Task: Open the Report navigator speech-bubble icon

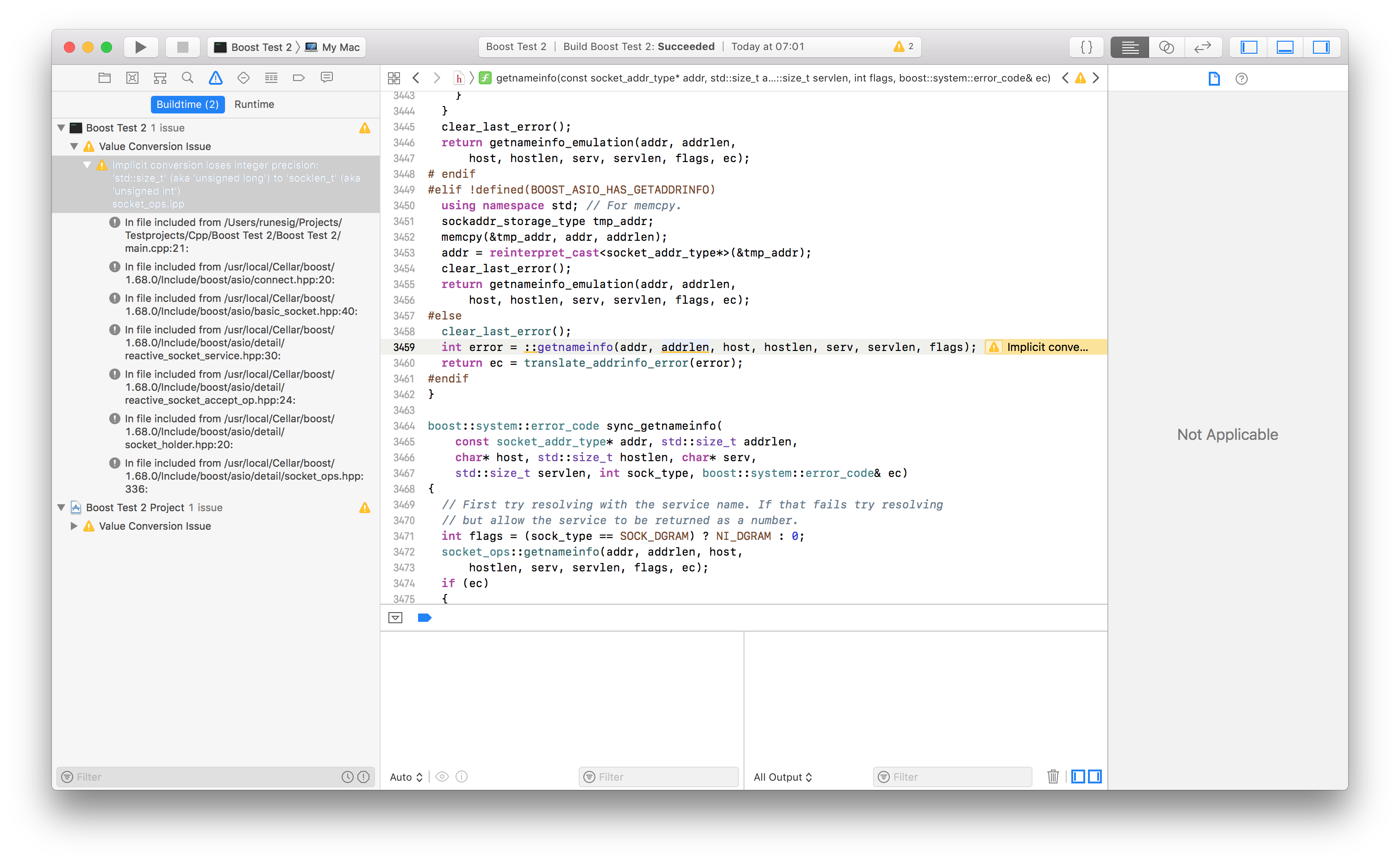Action: coord(327,78)
